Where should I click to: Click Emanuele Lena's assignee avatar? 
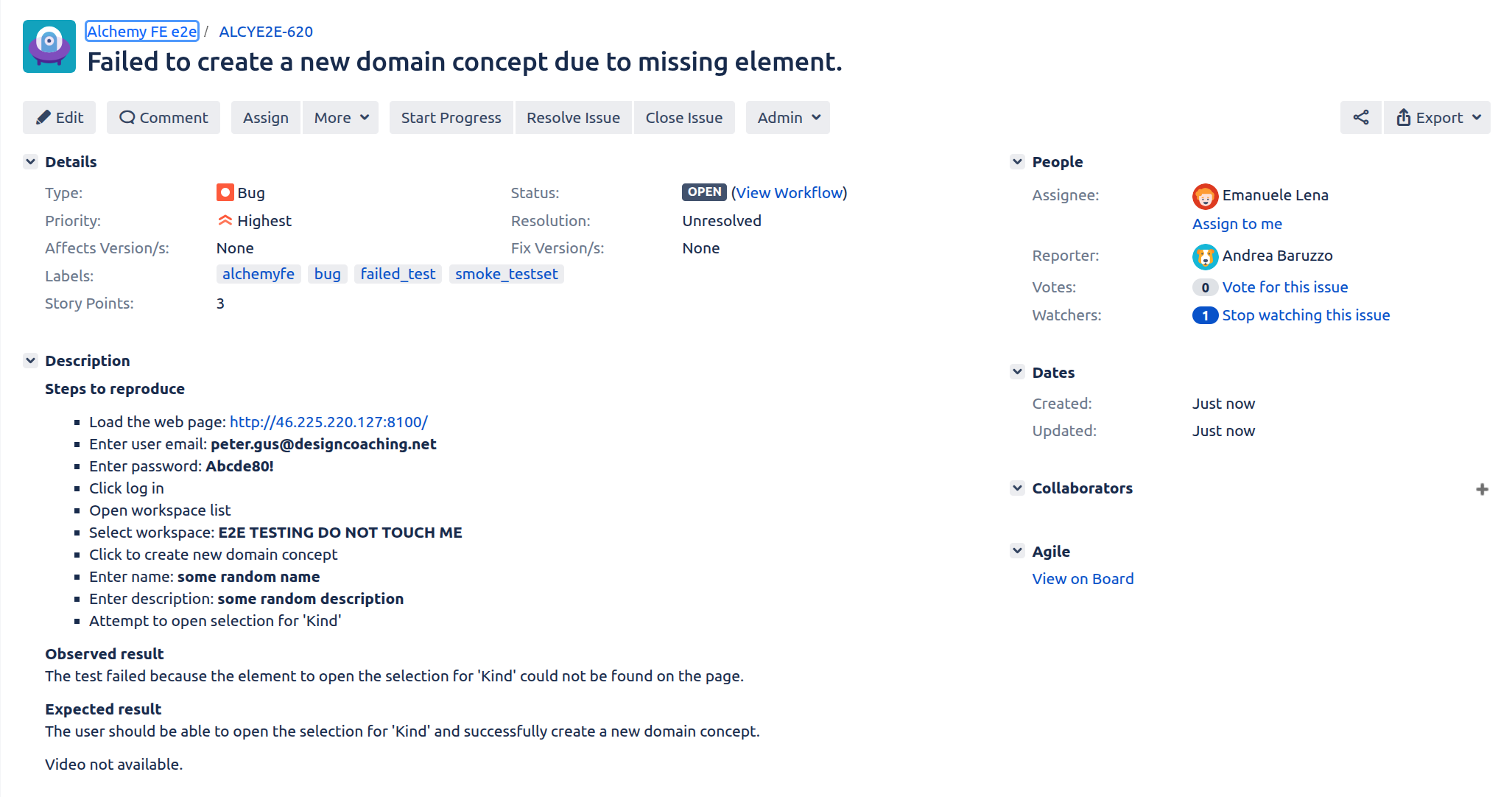(x=1205, y=196)
